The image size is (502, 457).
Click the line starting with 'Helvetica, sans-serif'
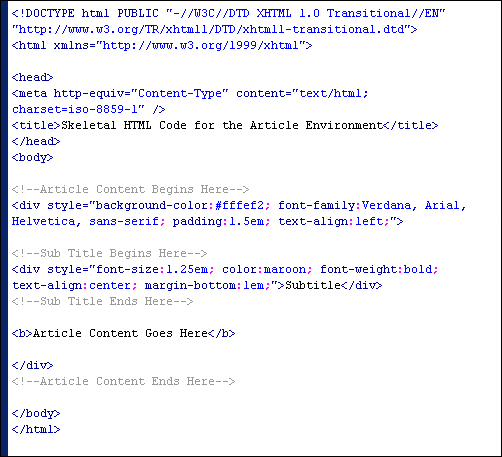tap(207, 221)
